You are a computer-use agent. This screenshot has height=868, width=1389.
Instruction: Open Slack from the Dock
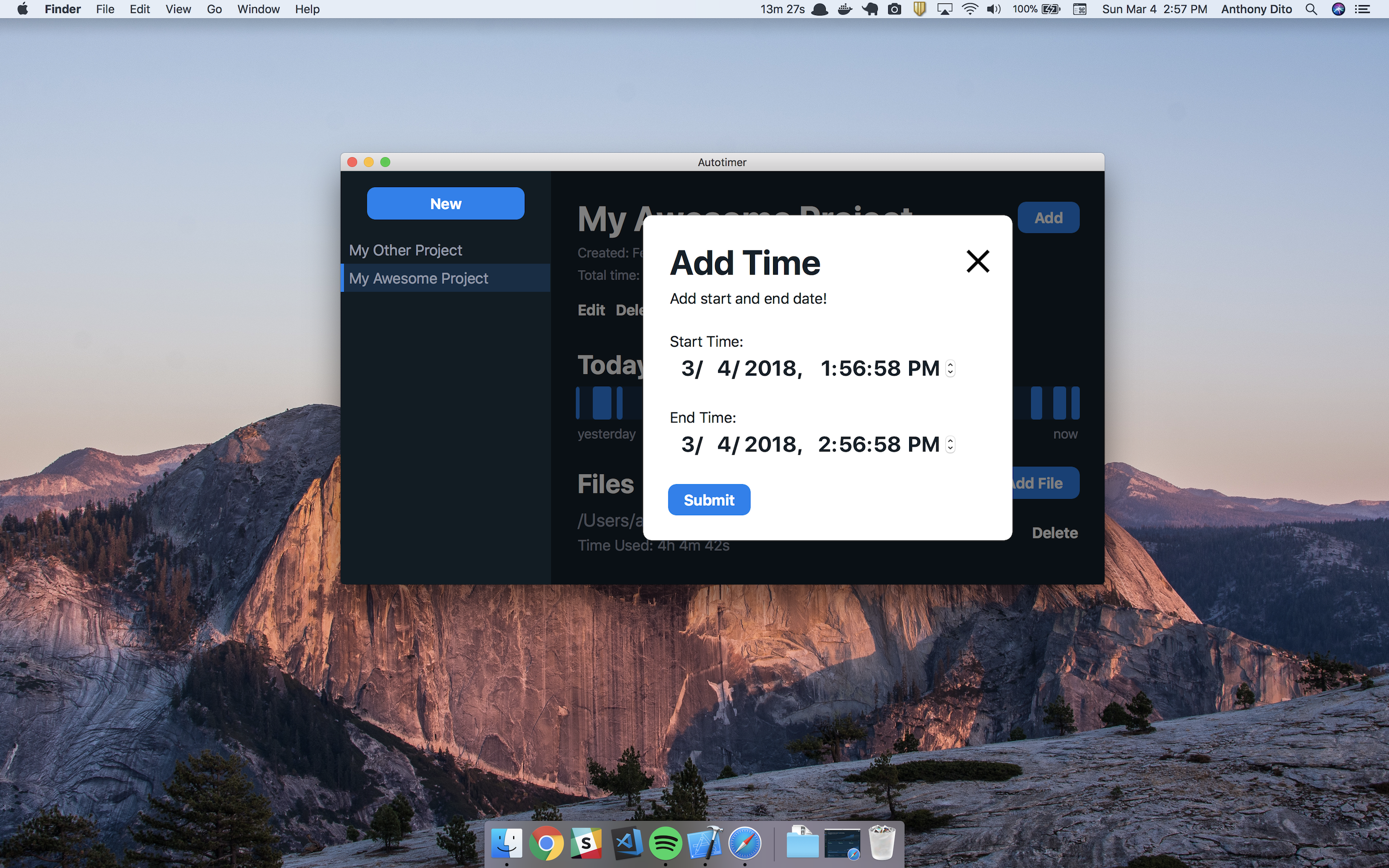tap(586, 843)
